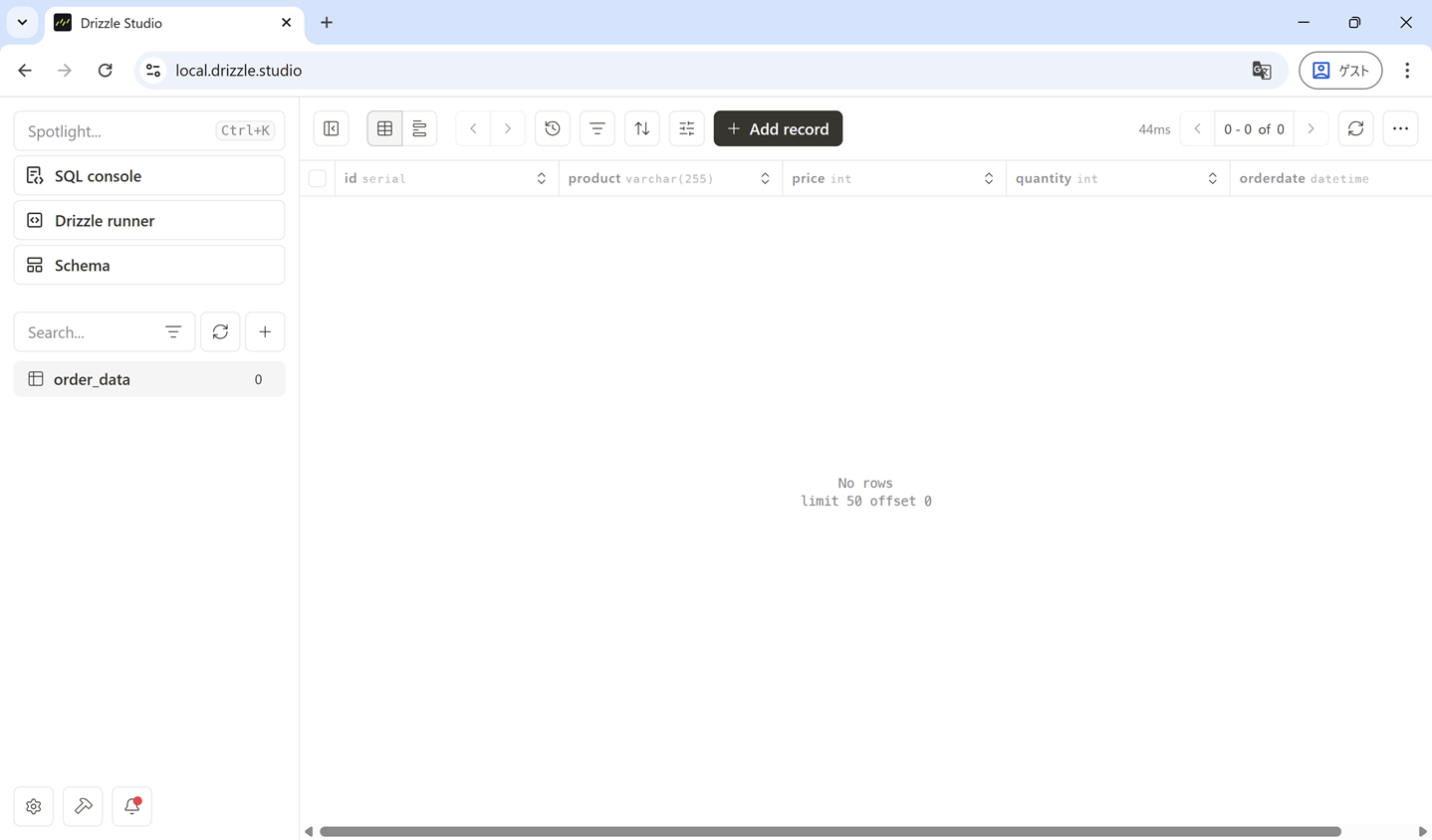Open the notifications bell icon
Viewport: 1432px width, 840px height.
(132, 806)
